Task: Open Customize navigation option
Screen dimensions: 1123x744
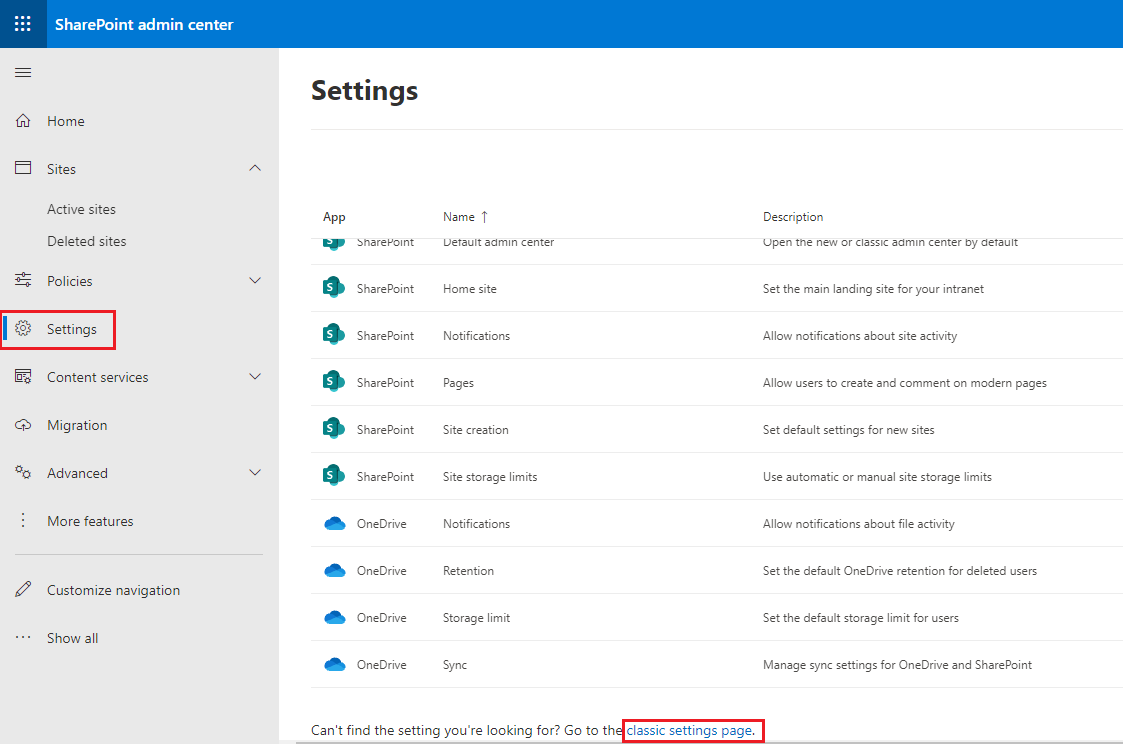Action: pos(114,590)
